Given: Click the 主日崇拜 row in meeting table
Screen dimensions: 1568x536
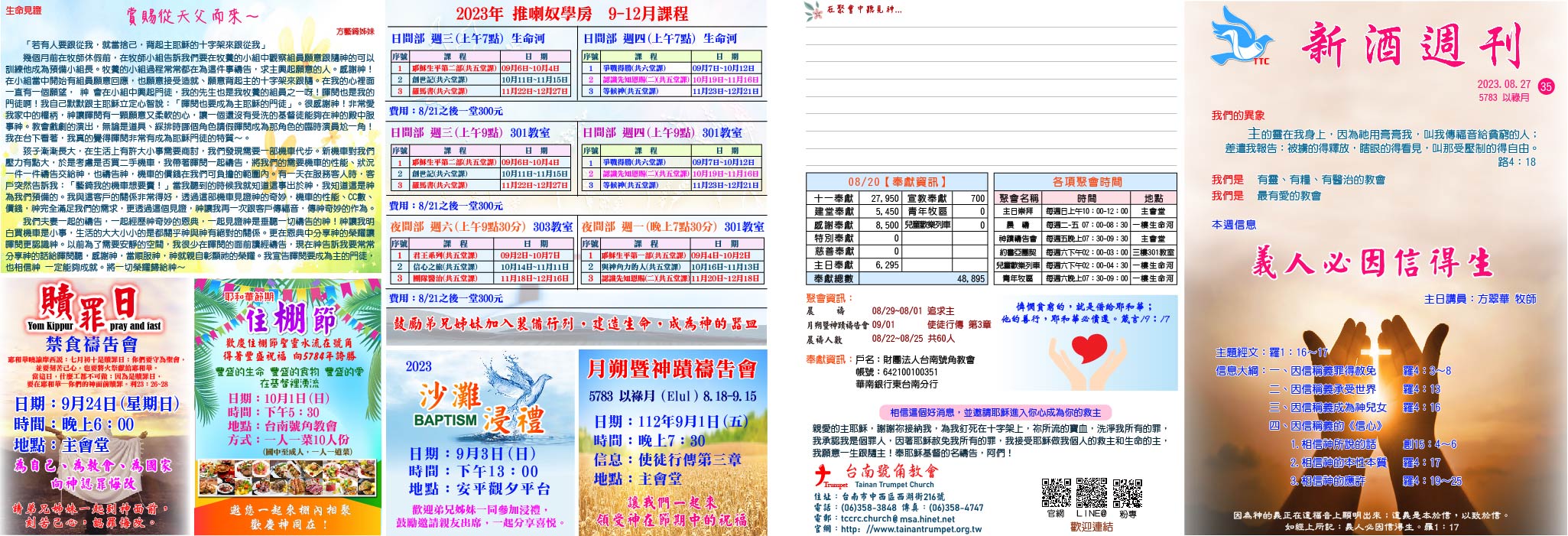Looking at the screenshot, I should (1086, 212).
